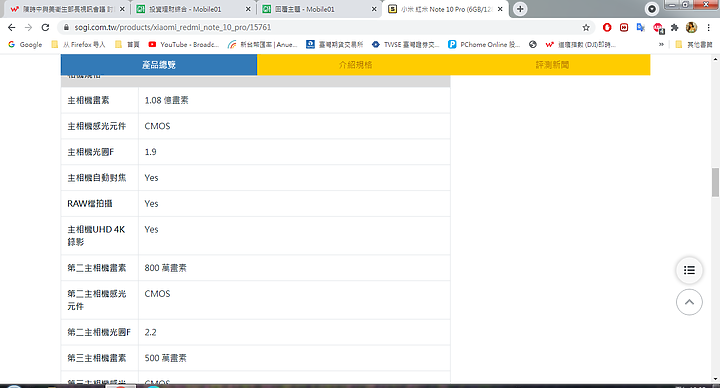Bookmark this page with the star icon
Image resolution: width=720 pixels, height=388 pixels.
coord(586,28)
